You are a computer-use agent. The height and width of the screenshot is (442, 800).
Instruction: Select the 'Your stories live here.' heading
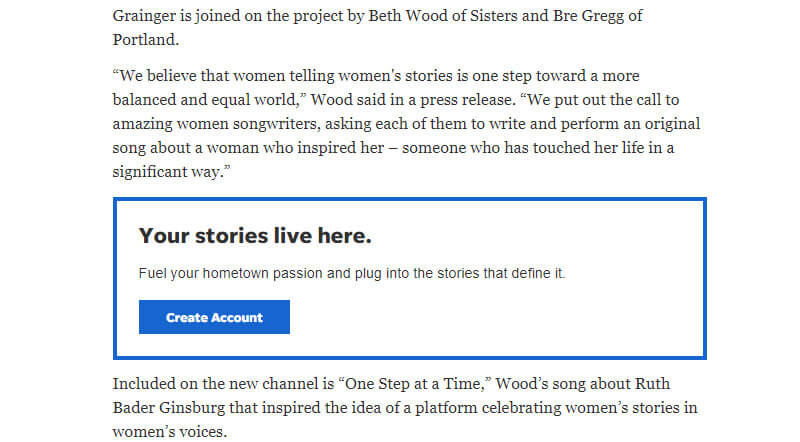click(x=255, y=236)
